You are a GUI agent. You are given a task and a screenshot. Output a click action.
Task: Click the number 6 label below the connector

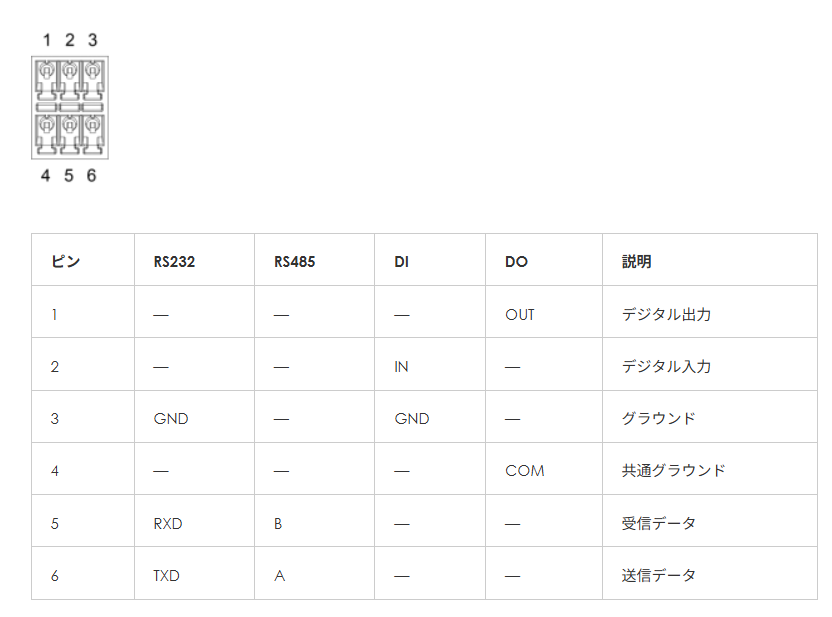[x=92, y=176]
